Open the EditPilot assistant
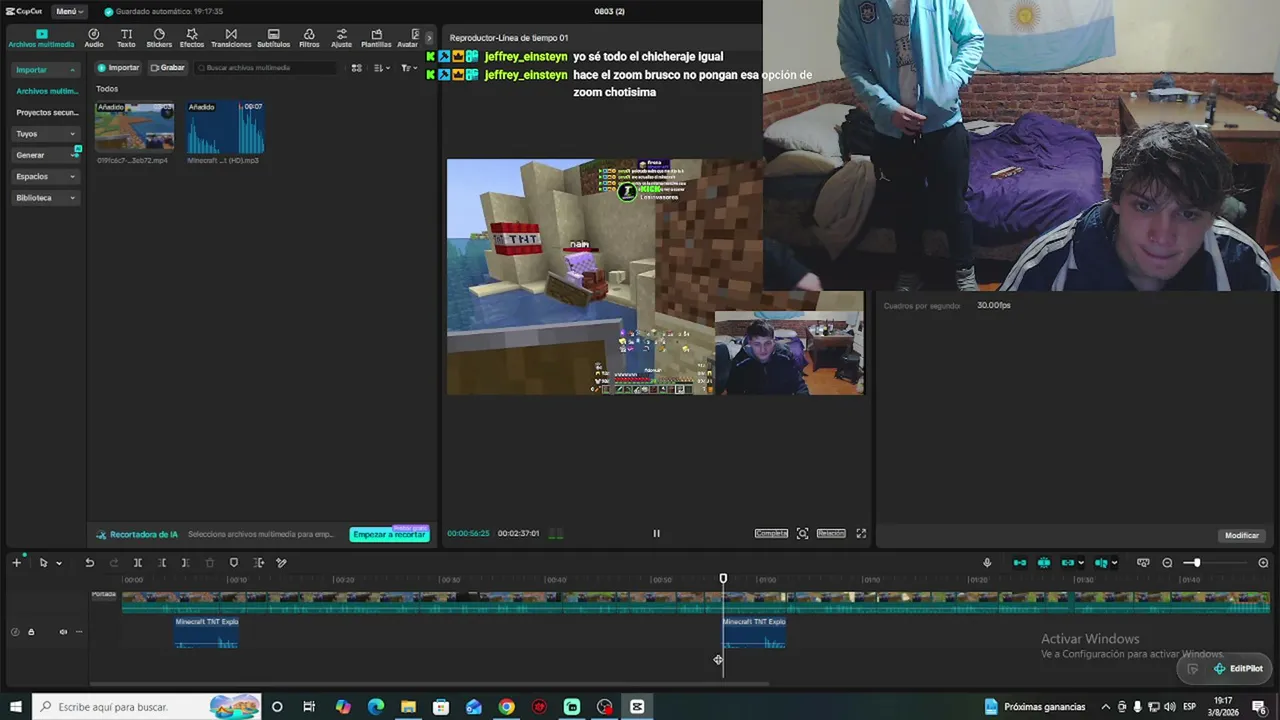 pos(1238,669)
